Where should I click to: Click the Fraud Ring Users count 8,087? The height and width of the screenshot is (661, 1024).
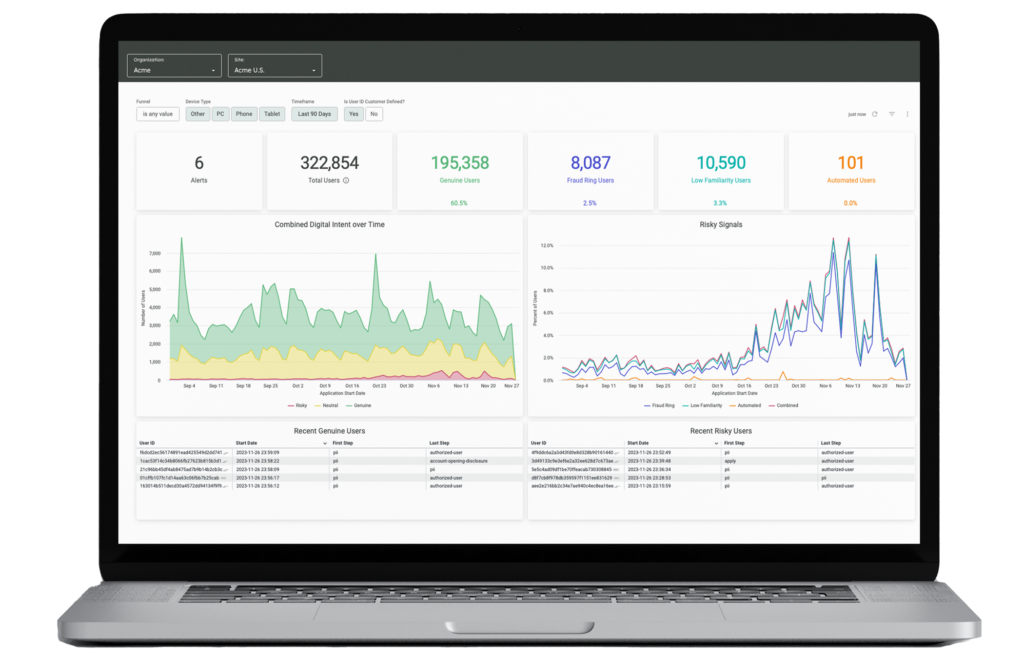(590, 163)
